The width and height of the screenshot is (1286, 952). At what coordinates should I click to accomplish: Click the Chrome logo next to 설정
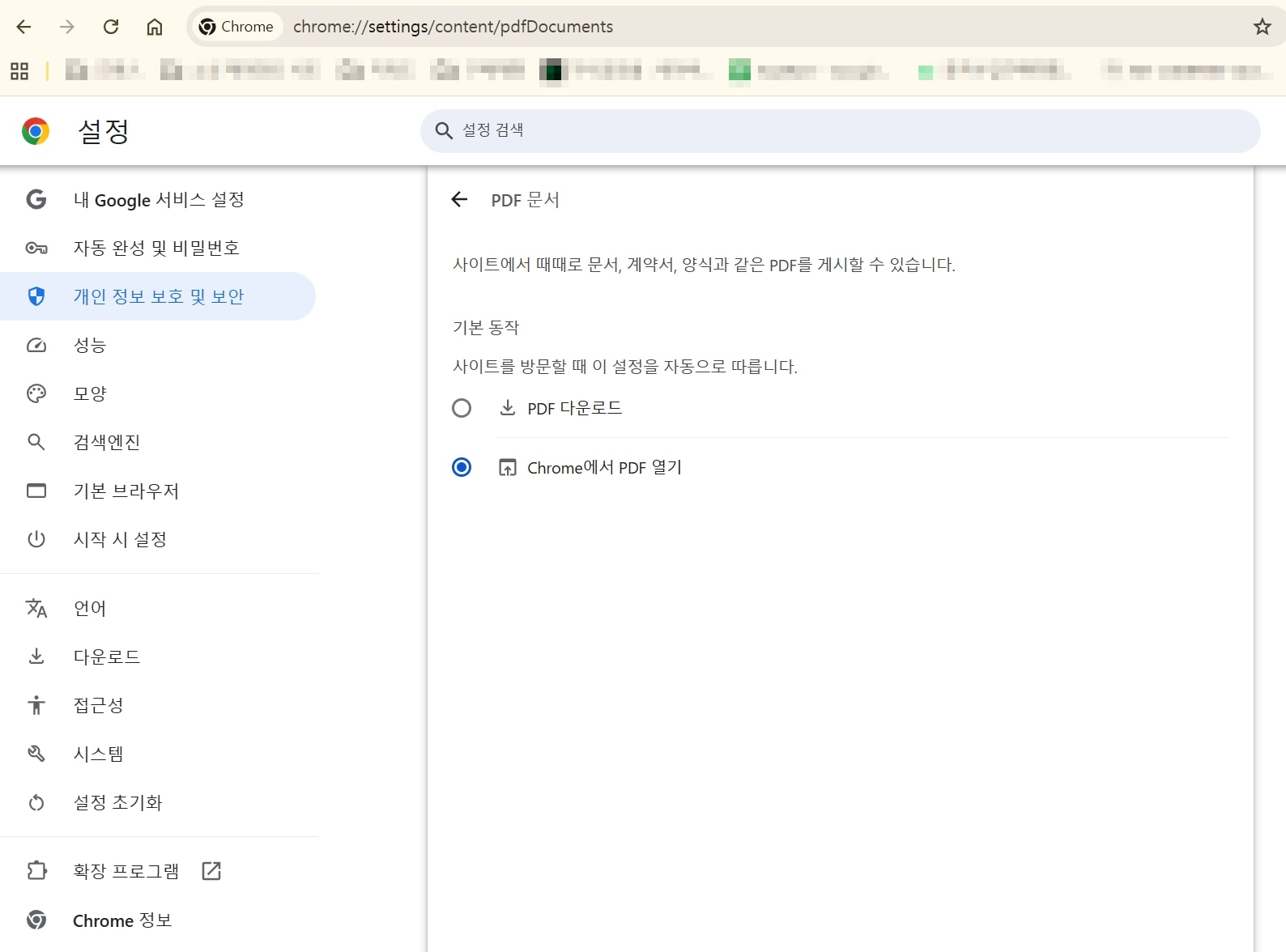coord(36,131)
